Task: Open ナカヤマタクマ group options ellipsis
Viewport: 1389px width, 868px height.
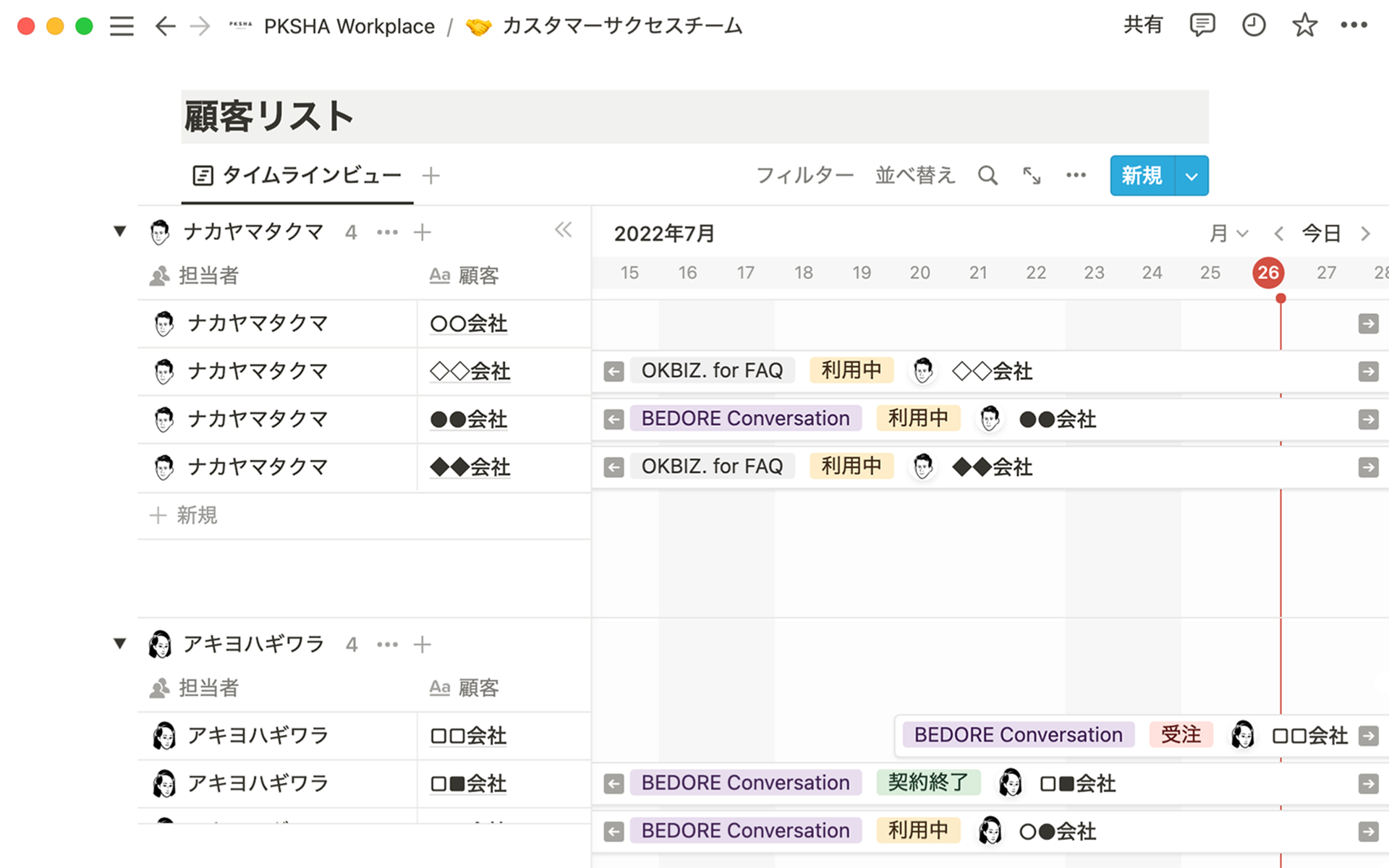Action: tap(388, 232)
